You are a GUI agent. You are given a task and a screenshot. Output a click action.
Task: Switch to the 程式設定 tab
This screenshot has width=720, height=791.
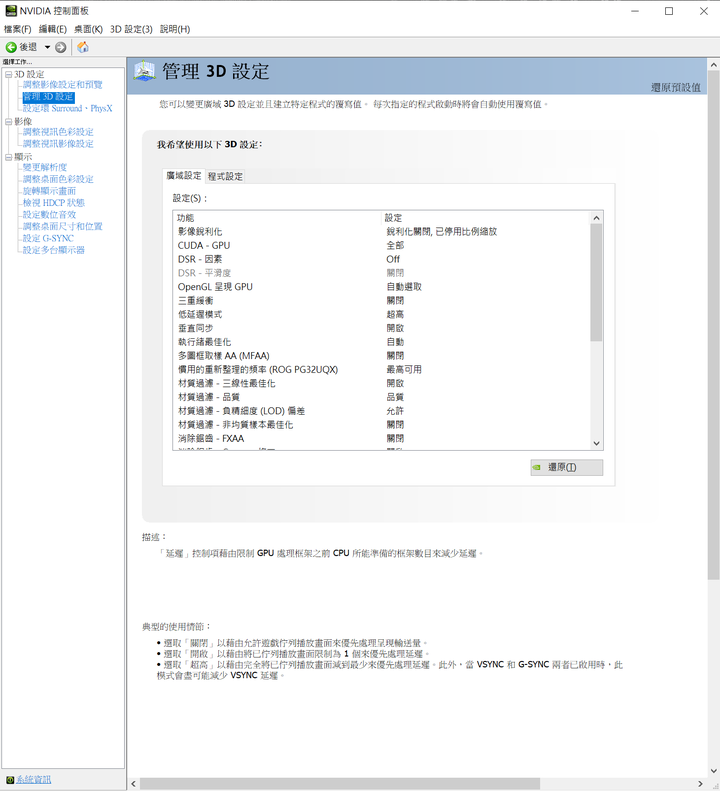pyautogui.click(x=225, y=177)
